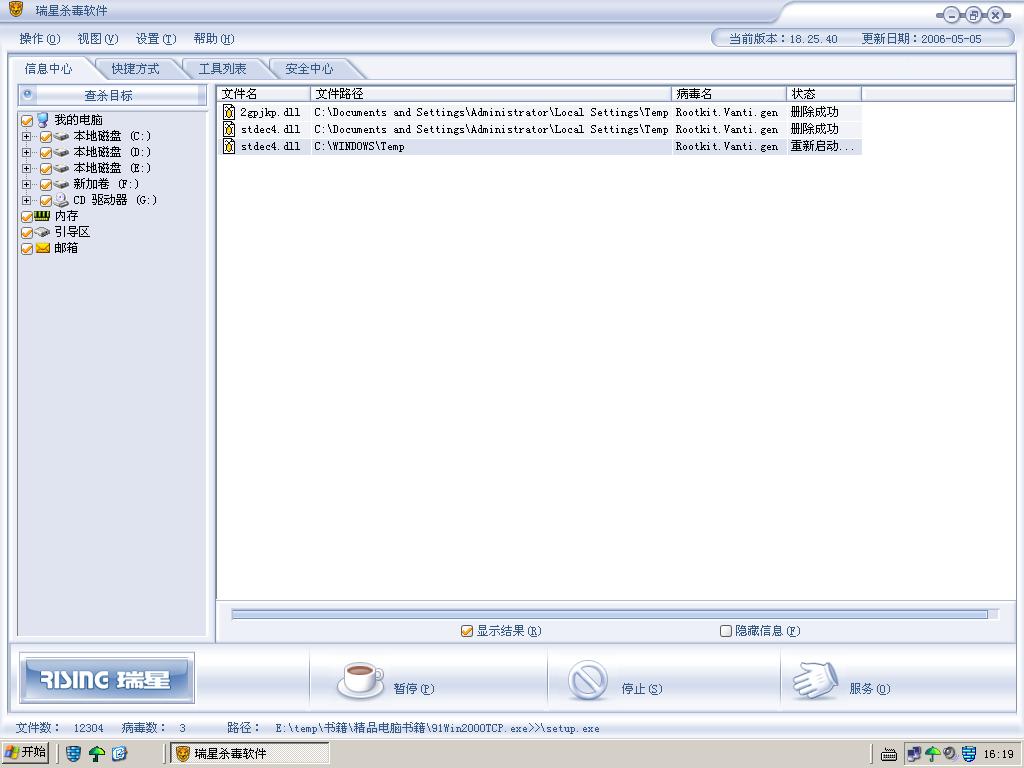Click the green umbrella icon in system tray
1024x768 pixels.
[x=932, y=754]
